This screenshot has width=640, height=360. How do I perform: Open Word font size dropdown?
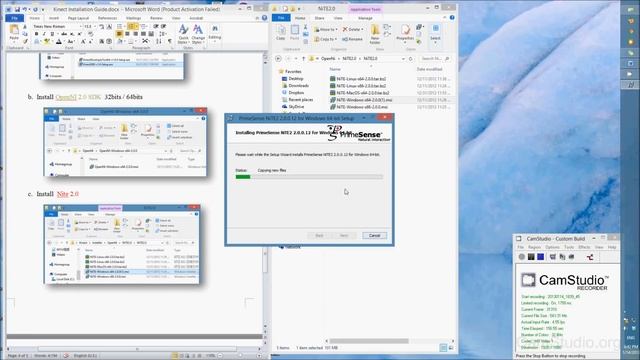click(94, 26)
